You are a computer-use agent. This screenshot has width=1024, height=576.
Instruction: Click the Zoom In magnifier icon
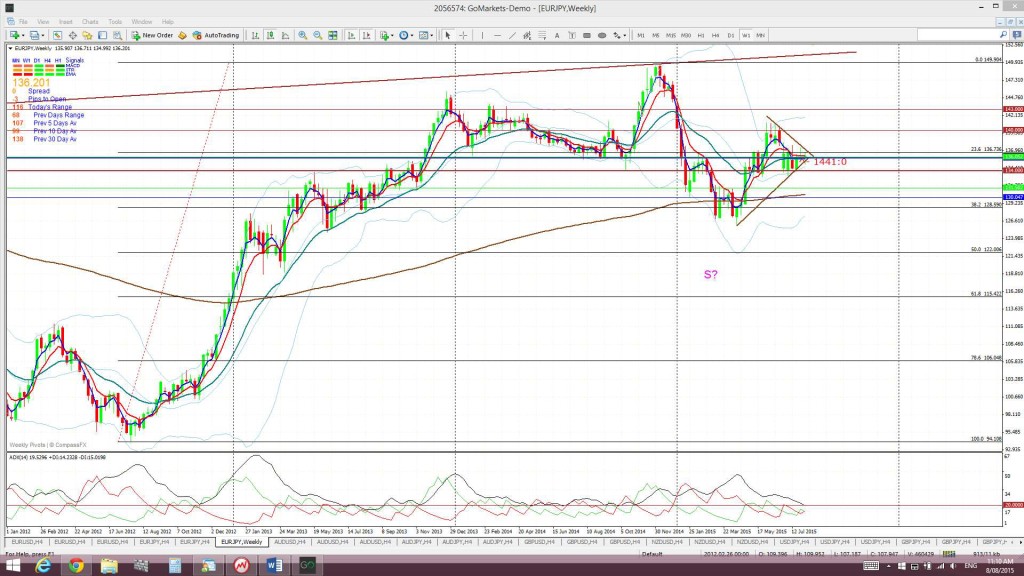302,35
